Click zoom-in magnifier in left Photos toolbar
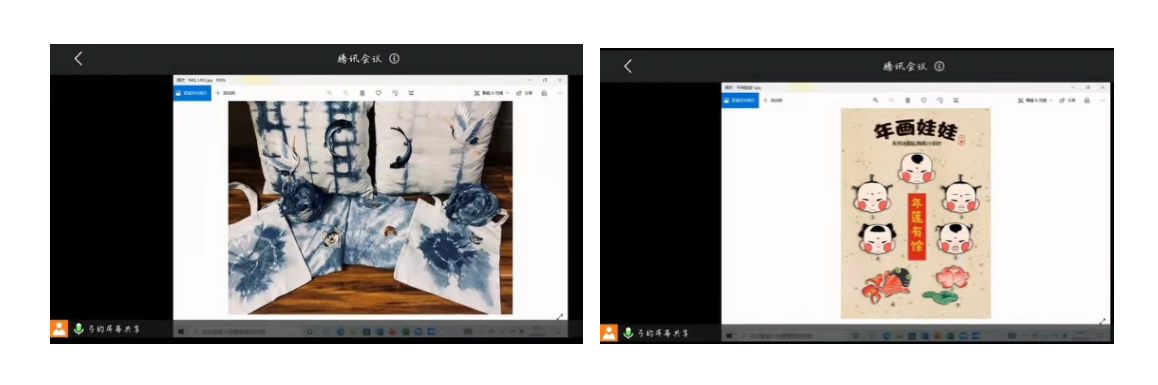This screenshot has height=385, width=1158. point(329,93)
